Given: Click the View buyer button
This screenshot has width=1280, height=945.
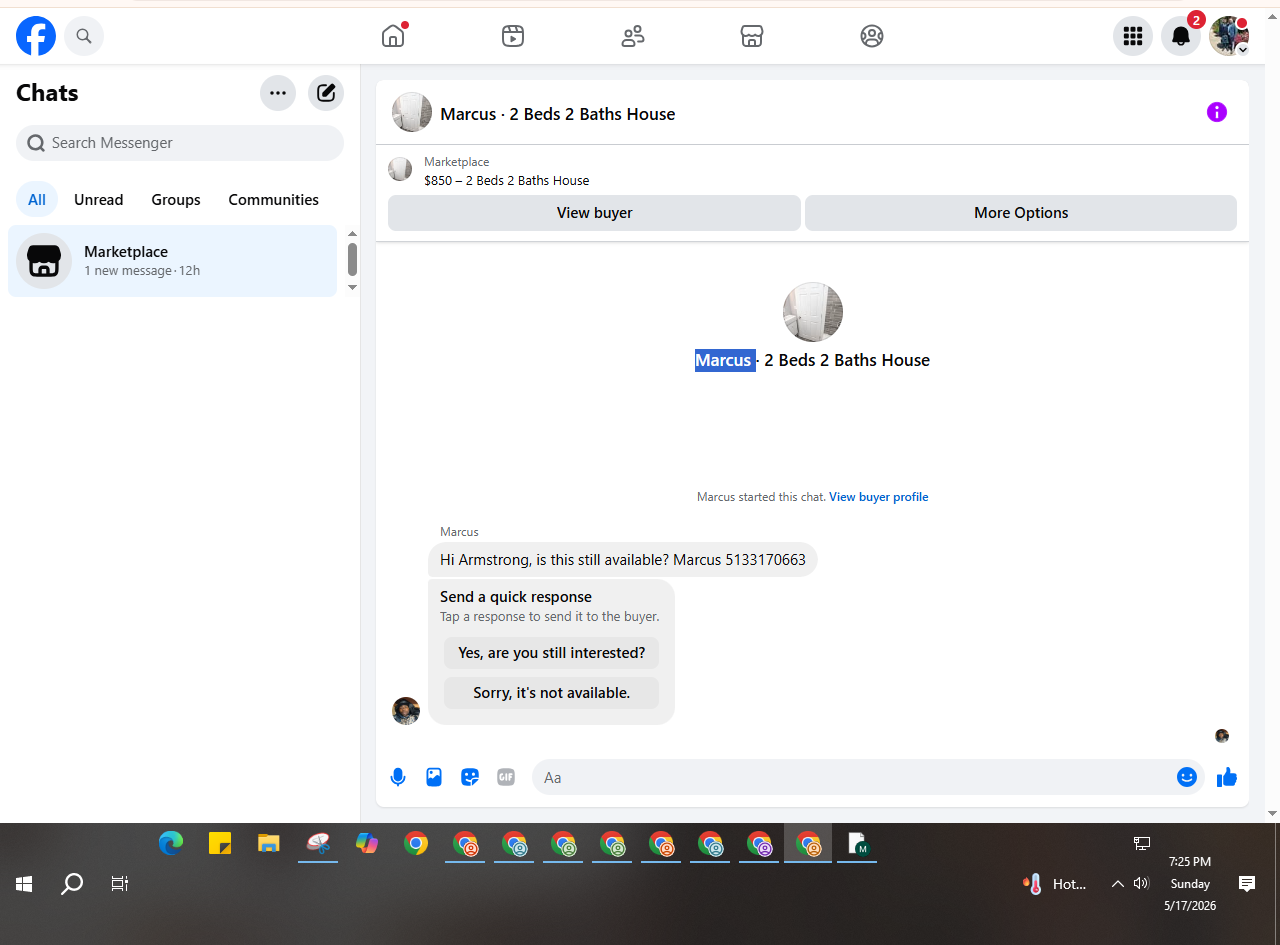Looking at the screenshot, I should click(594, 213).
